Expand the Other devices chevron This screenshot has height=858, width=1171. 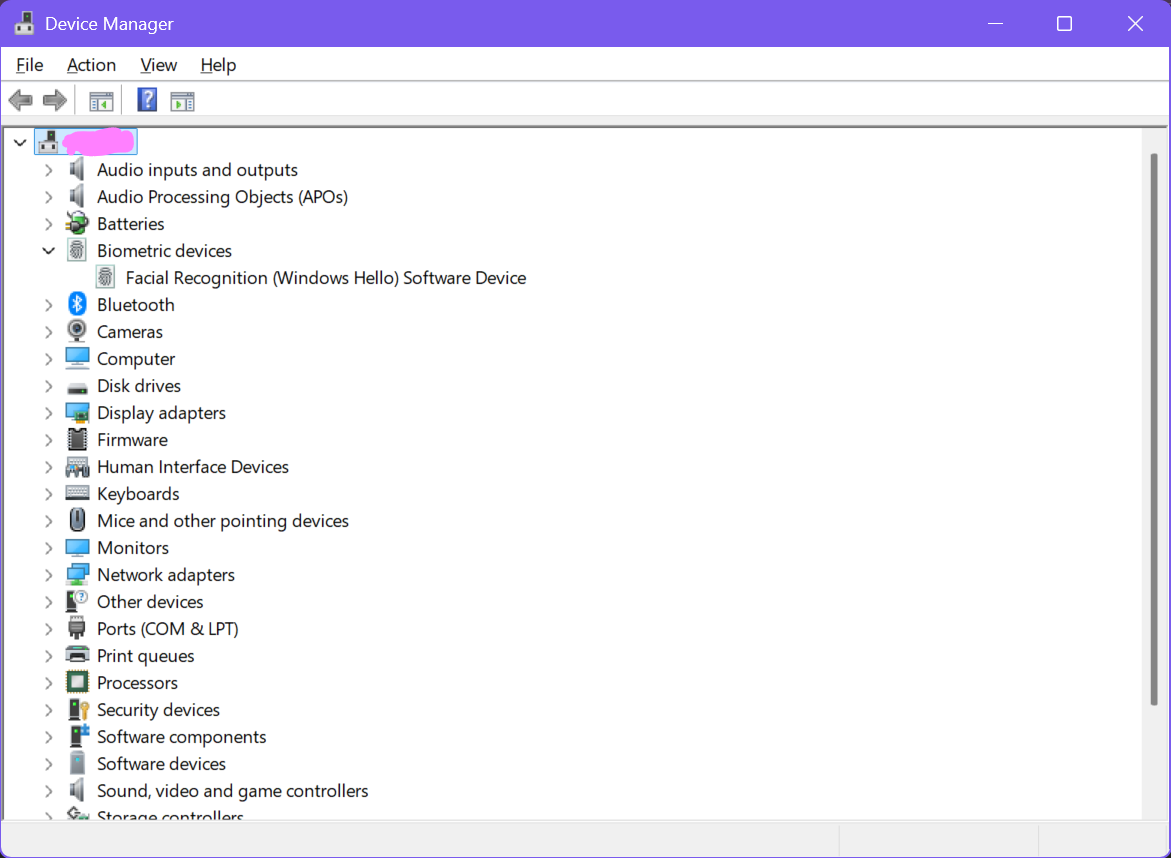[49, 602]
